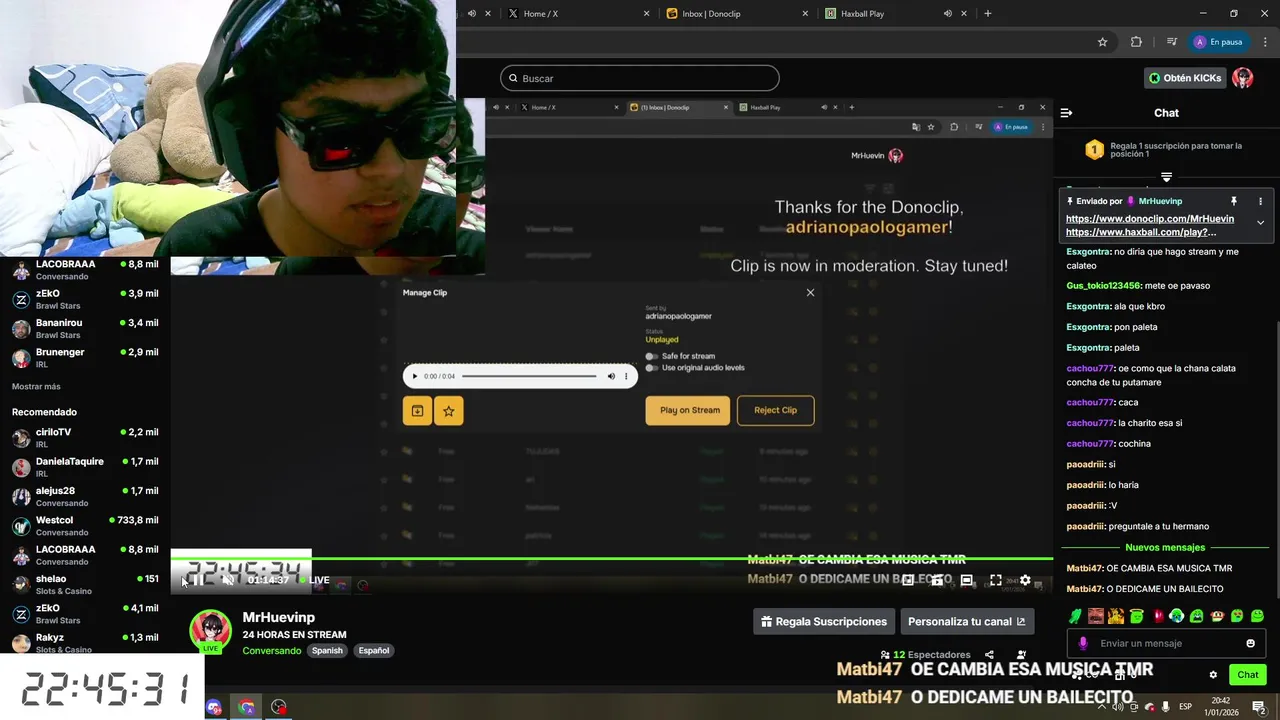Screen dimensions: 1280x720
Task: Expand the pinned message chevron
Action: (x=1260, y=222)
